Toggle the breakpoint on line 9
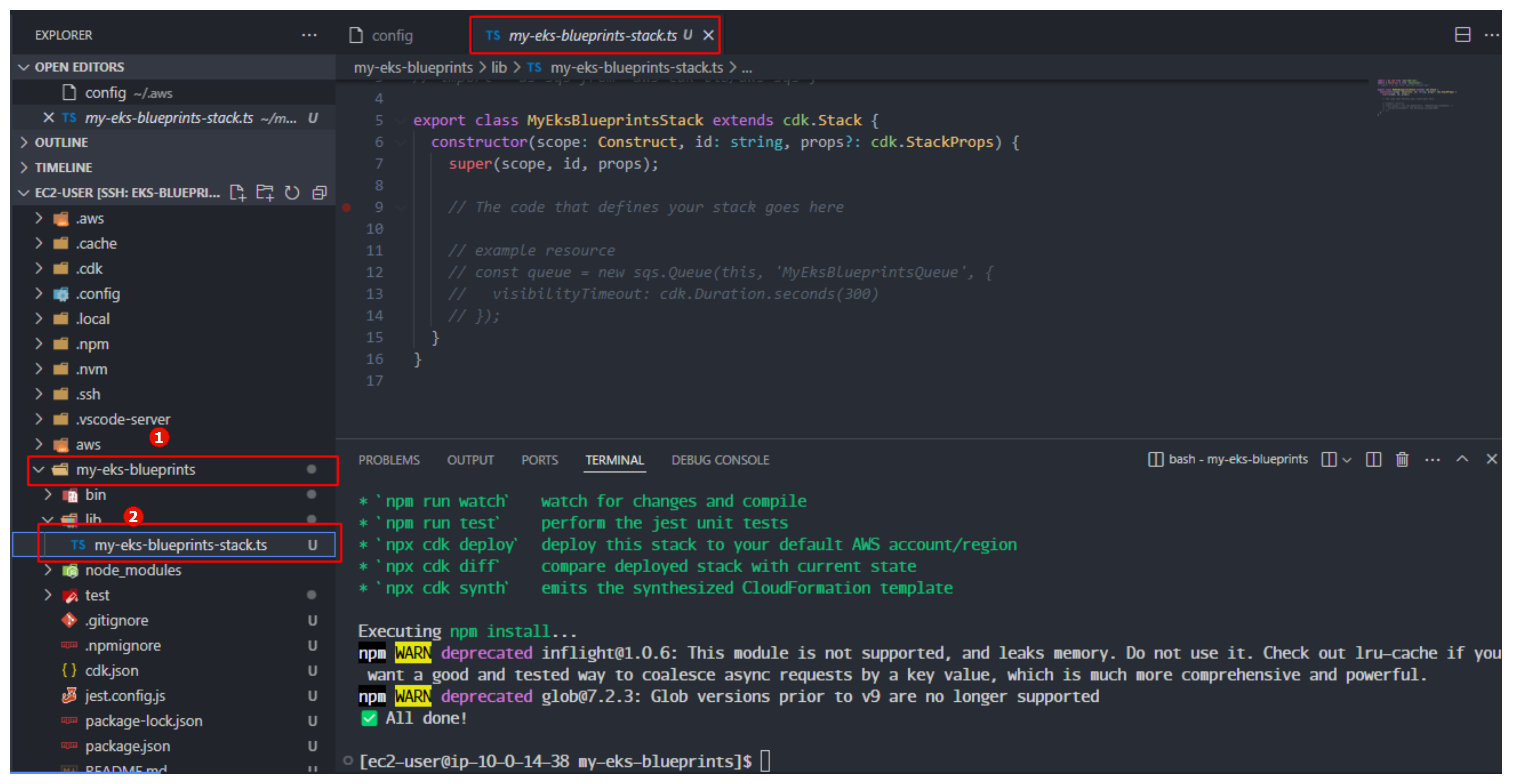 pyautogui.click(x=346, y=207)
